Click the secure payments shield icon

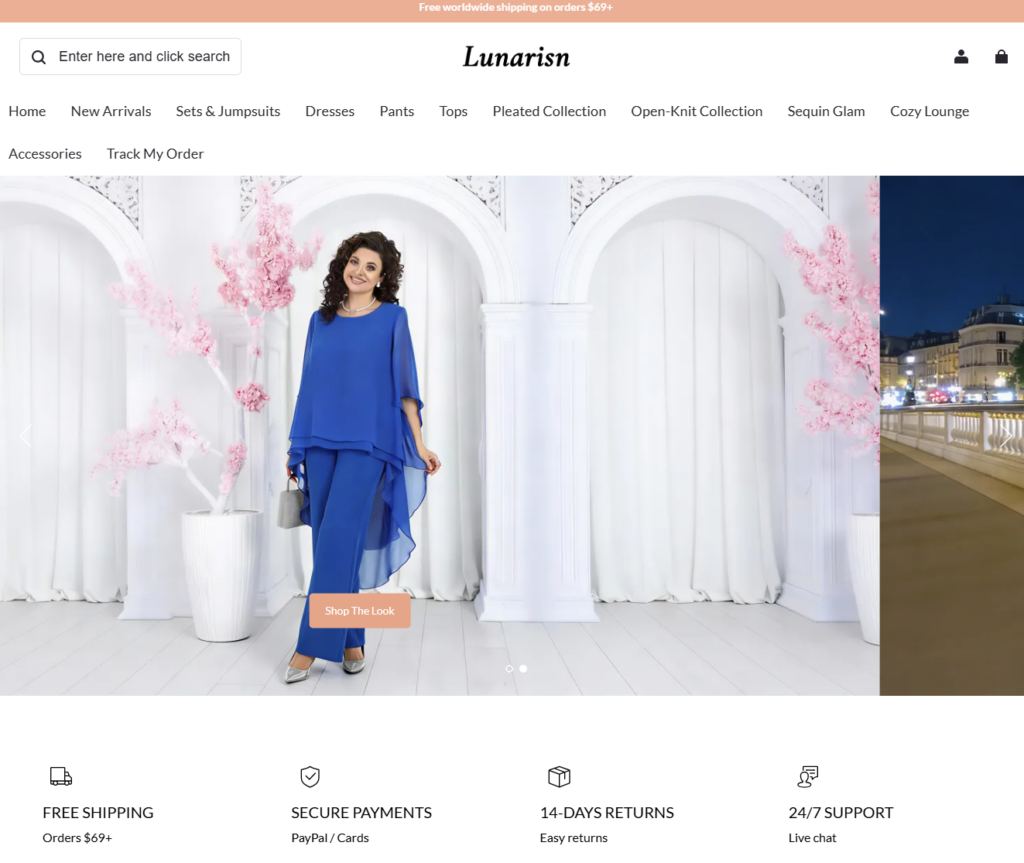pyautogui.click(x=310, y=776)
